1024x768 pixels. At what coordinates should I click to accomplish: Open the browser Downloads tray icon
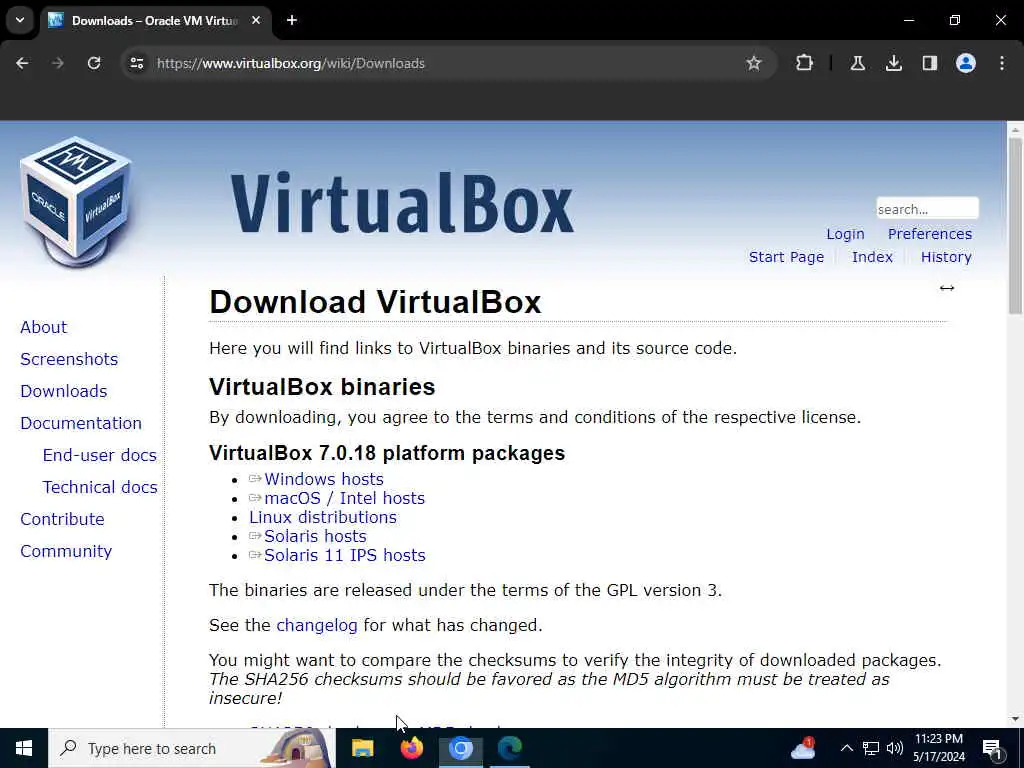click(893, 63)
